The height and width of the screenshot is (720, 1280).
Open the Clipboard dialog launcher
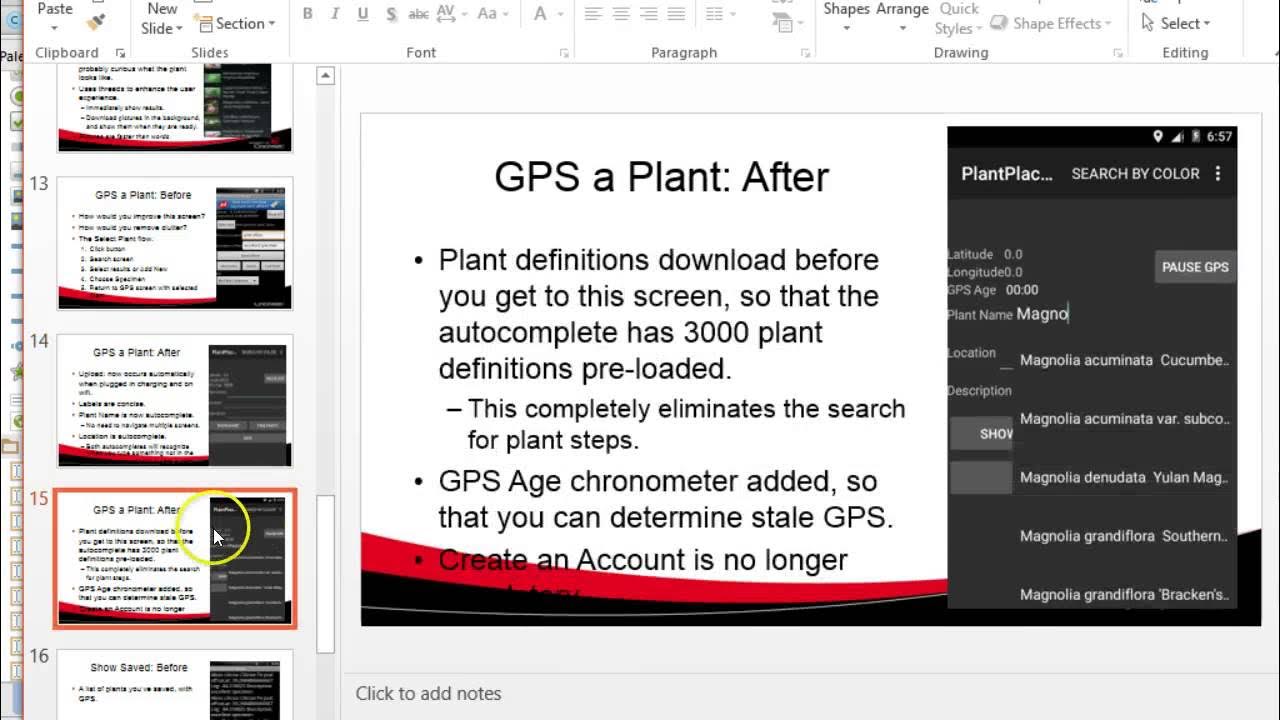(x=121, y=53)
